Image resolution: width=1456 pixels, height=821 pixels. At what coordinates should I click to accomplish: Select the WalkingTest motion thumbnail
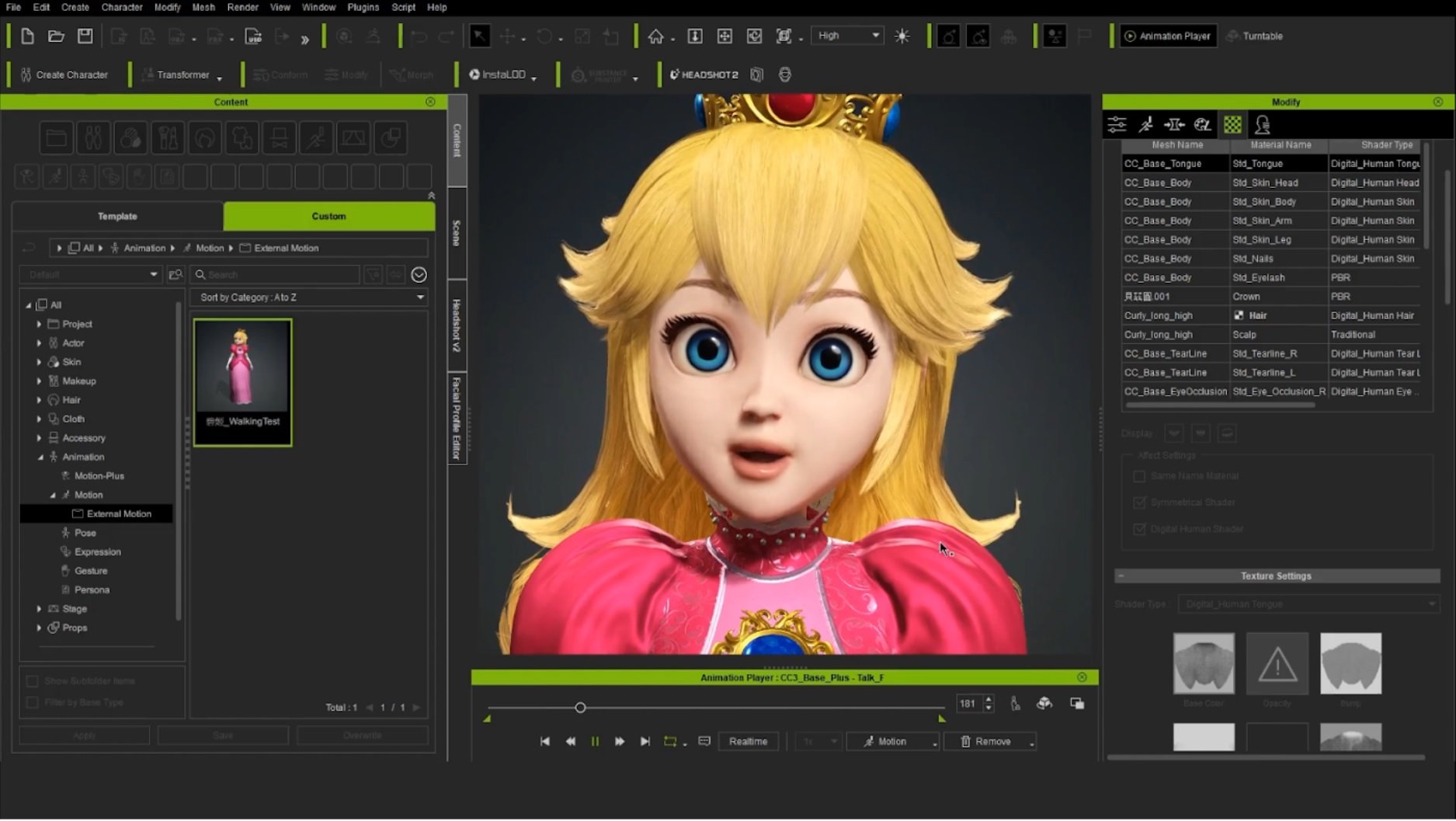pyautogui.click(x=243, y=382)
